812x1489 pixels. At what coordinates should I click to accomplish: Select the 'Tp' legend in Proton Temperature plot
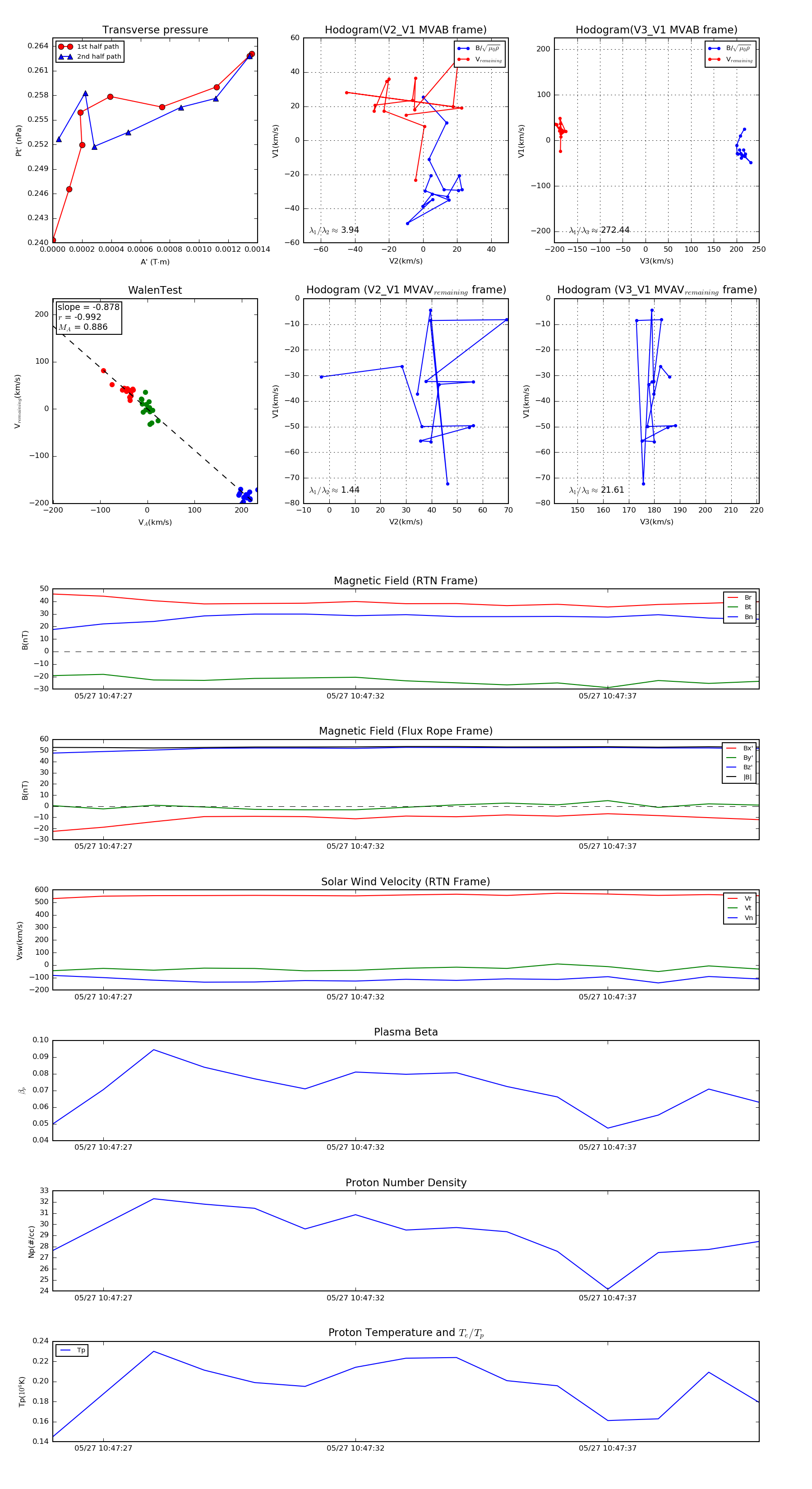pos(72,1350)
